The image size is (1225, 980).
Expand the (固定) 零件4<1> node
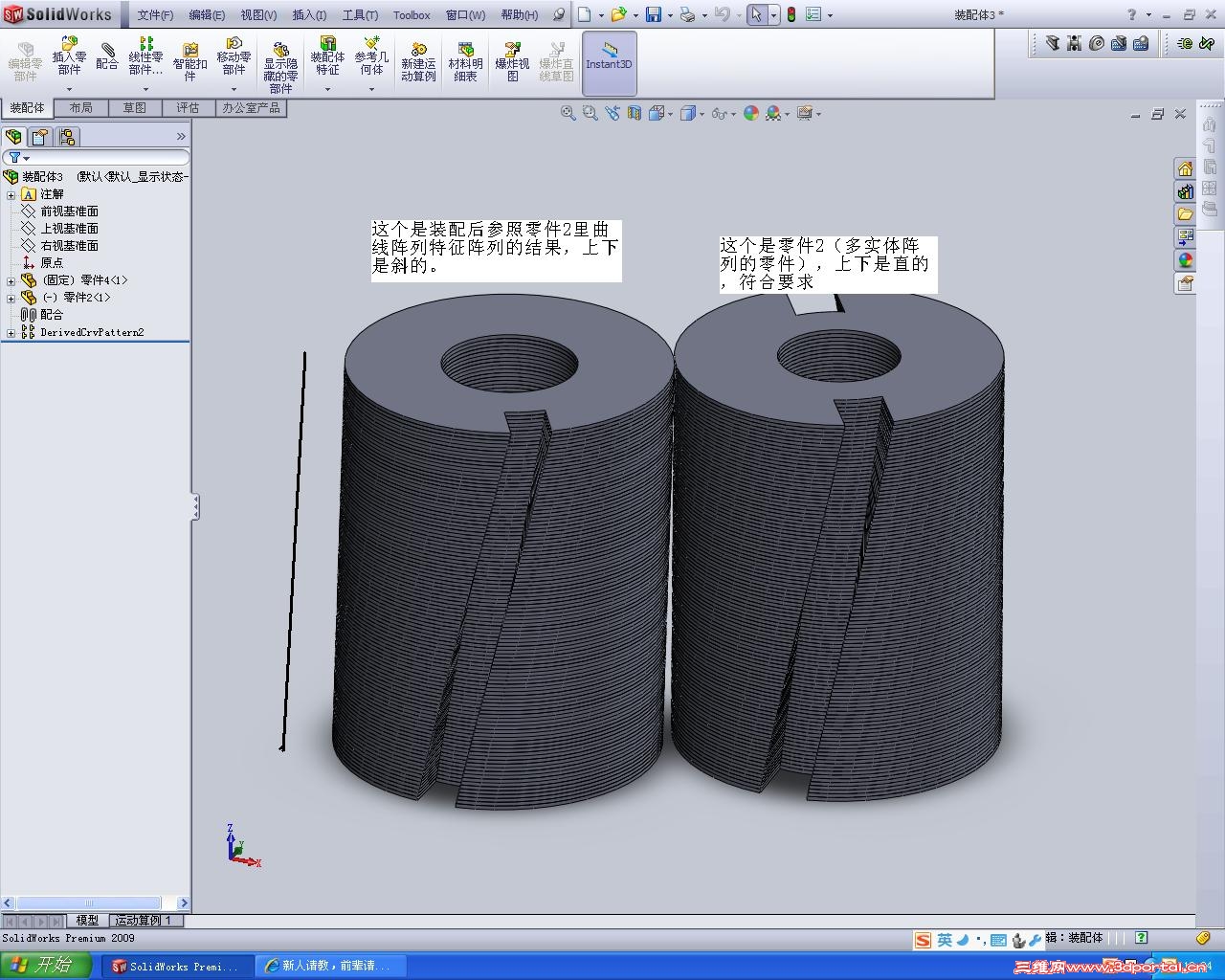pyautogui.click(x=11, y=280)
